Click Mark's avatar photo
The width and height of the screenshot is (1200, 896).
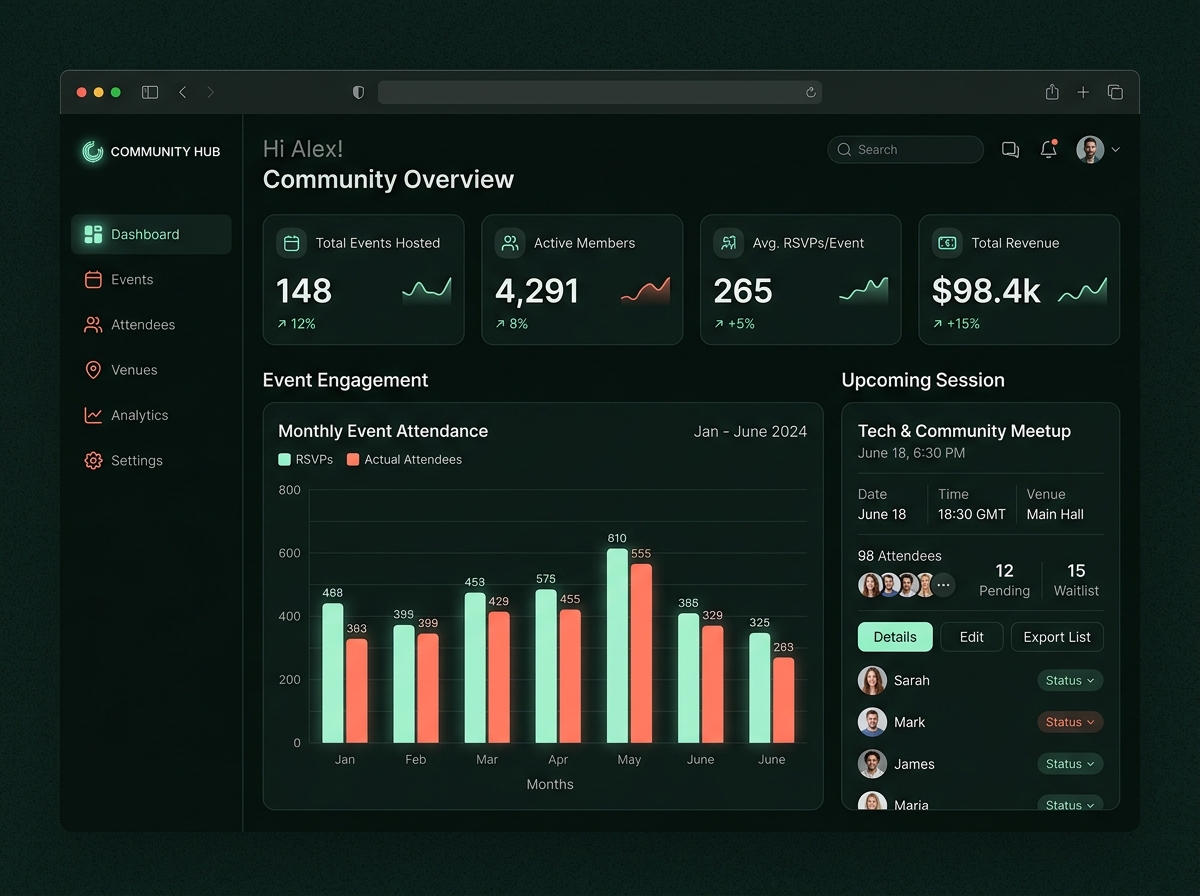872,722
